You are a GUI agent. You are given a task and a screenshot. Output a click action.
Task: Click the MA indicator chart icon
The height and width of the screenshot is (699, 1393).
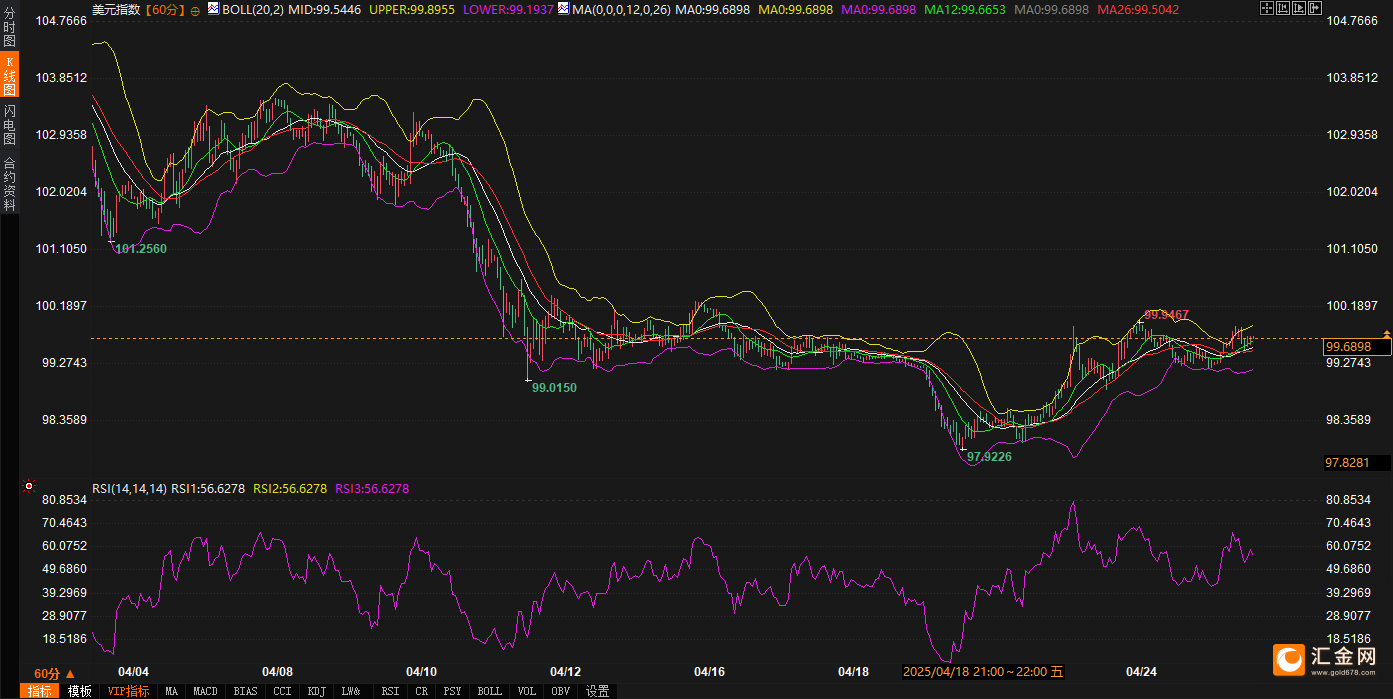click(563, 9)
